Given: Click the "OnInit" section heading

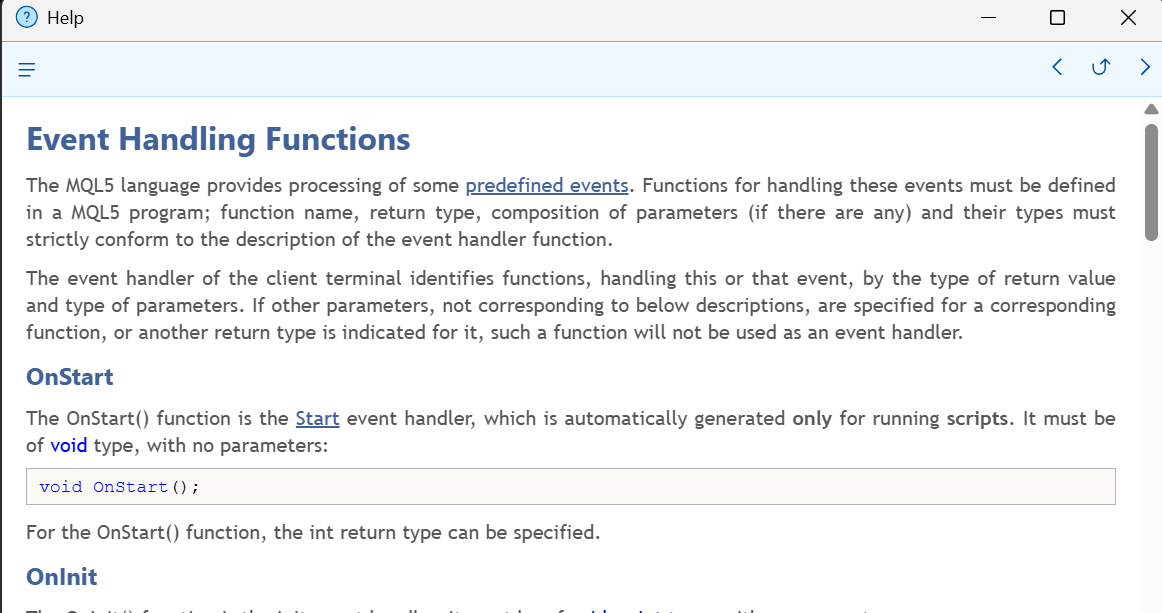Looking at the screenshot, I should (62, 576).
